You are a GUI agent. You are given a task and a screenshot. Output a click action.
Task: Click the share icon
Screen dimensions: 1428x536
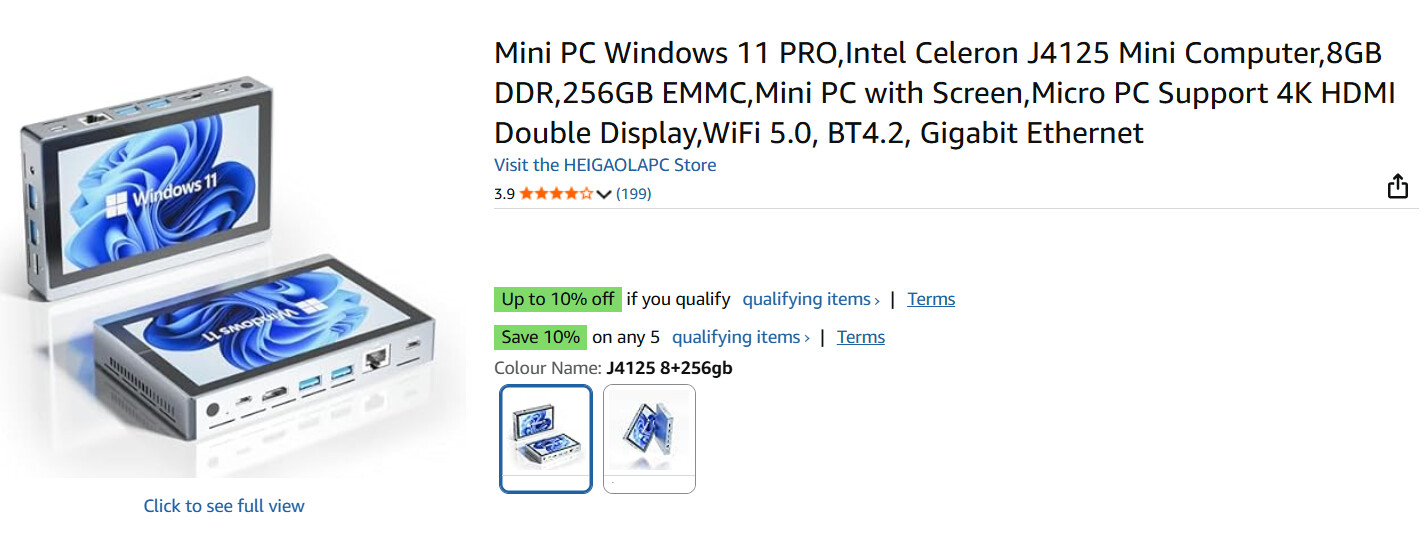click(1397, 186)
